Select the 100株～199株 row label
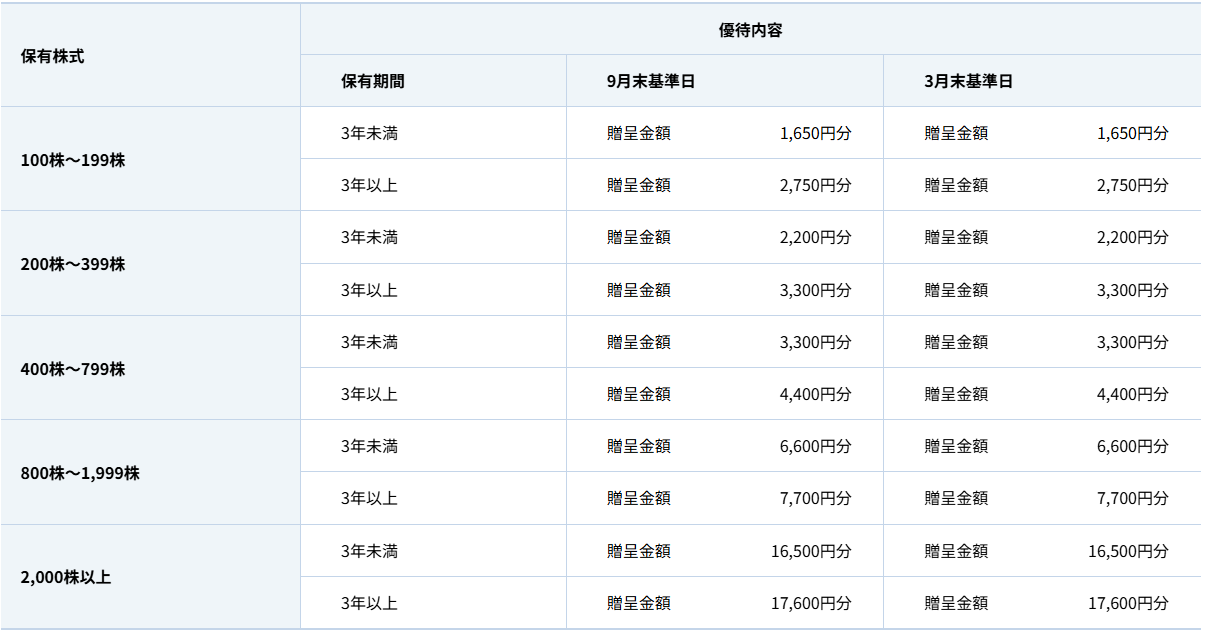 [x=73, y=160]
